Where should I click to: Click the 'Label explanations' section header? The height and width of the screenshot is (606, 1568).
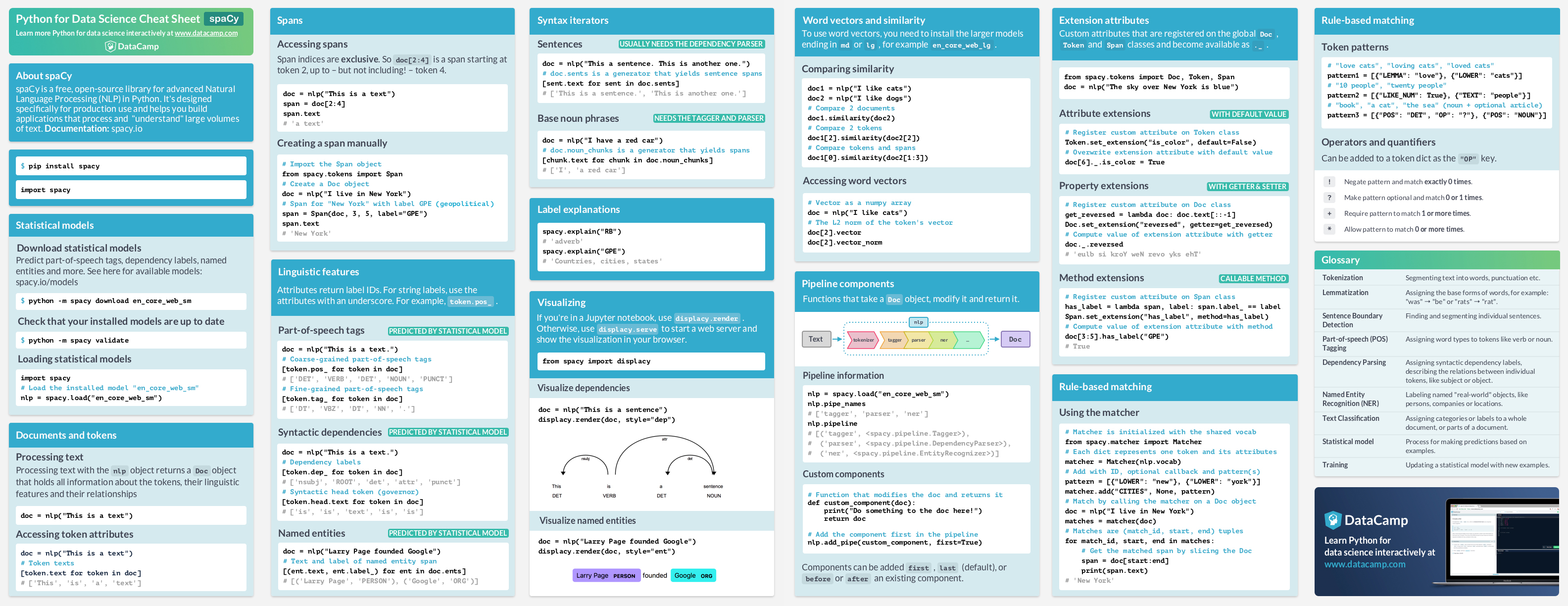[x=578, y=209]
